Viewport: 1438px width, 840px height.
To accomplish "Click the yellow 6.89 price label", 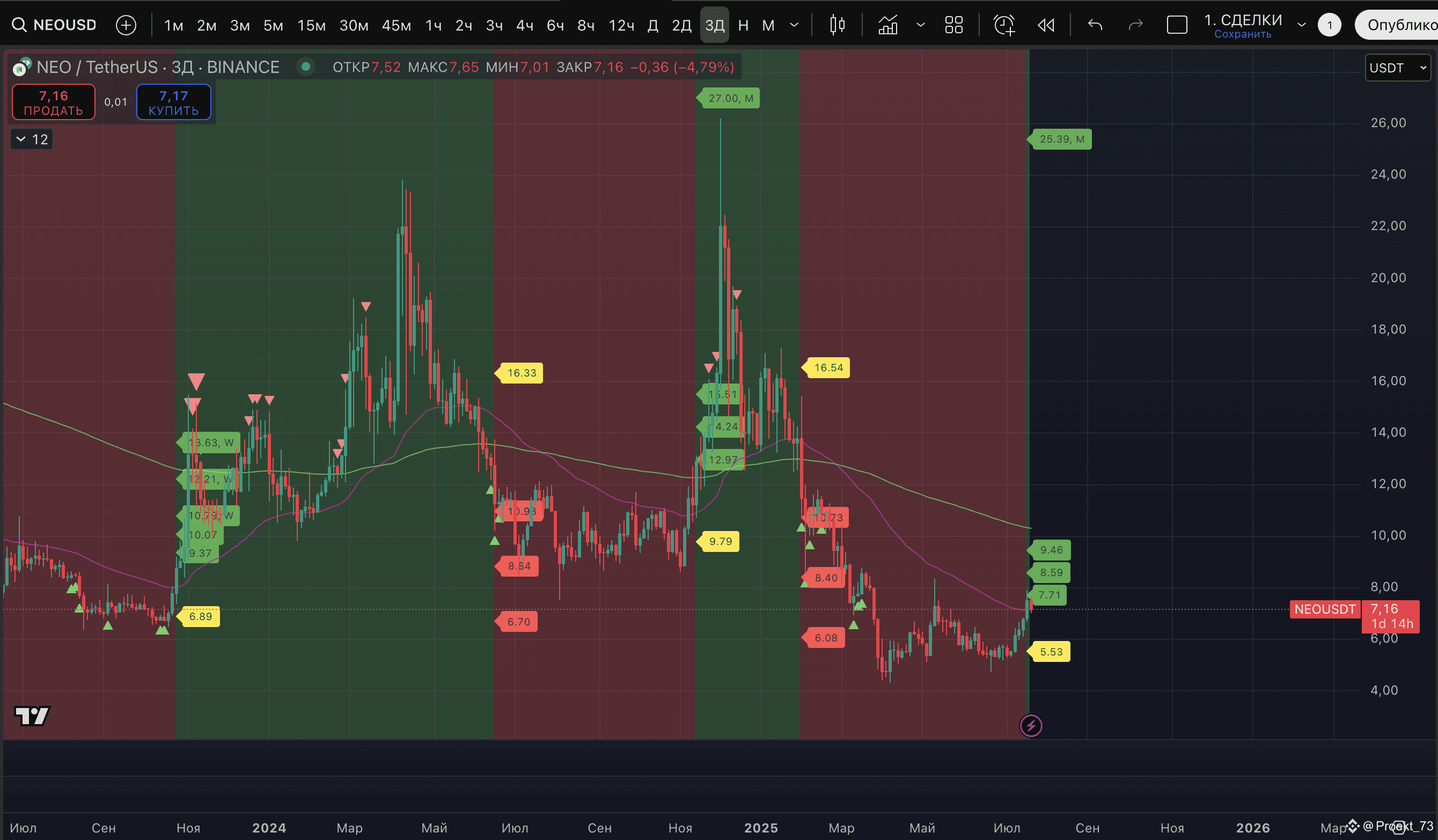I will click(x=199, y=616).
